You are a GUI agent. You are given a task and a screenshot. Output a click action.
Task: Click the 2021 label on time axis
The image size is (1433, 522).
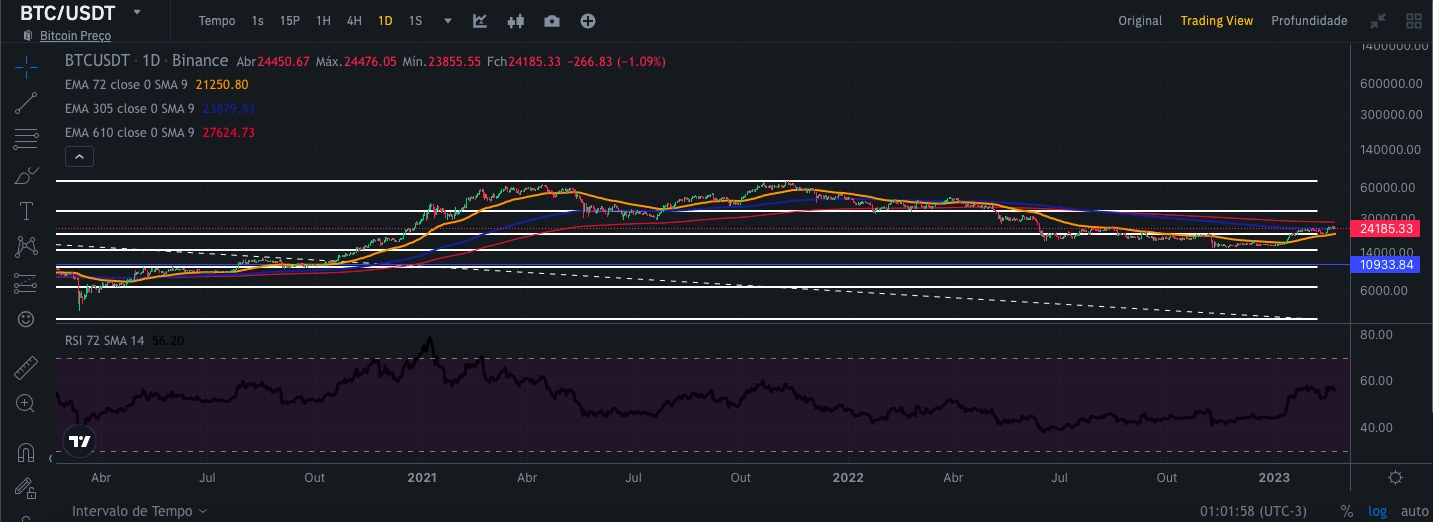(x=422, y=478)
